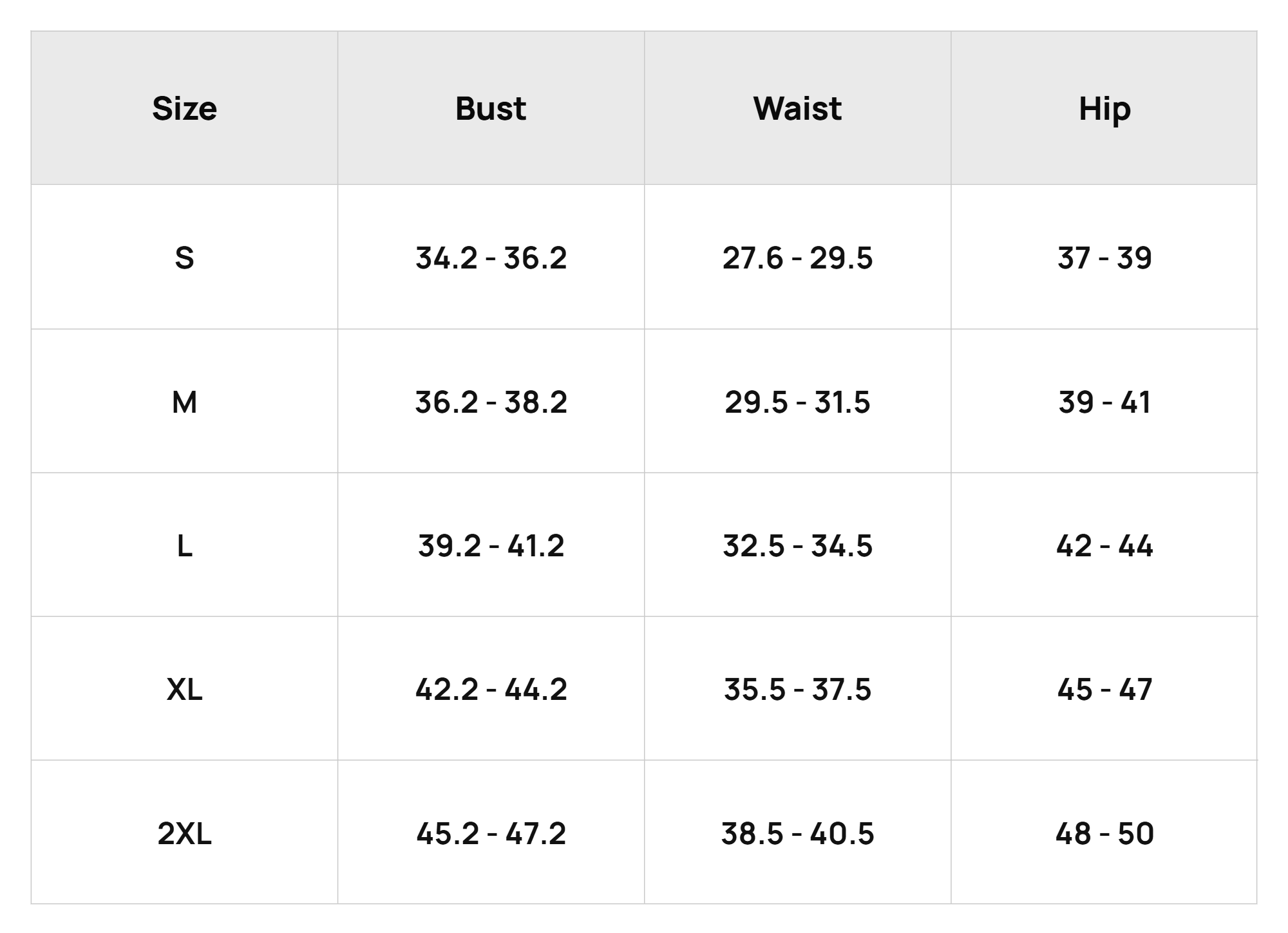Click waist value 35.5 - 37.5
The image size is (1288, 933).
797,690
